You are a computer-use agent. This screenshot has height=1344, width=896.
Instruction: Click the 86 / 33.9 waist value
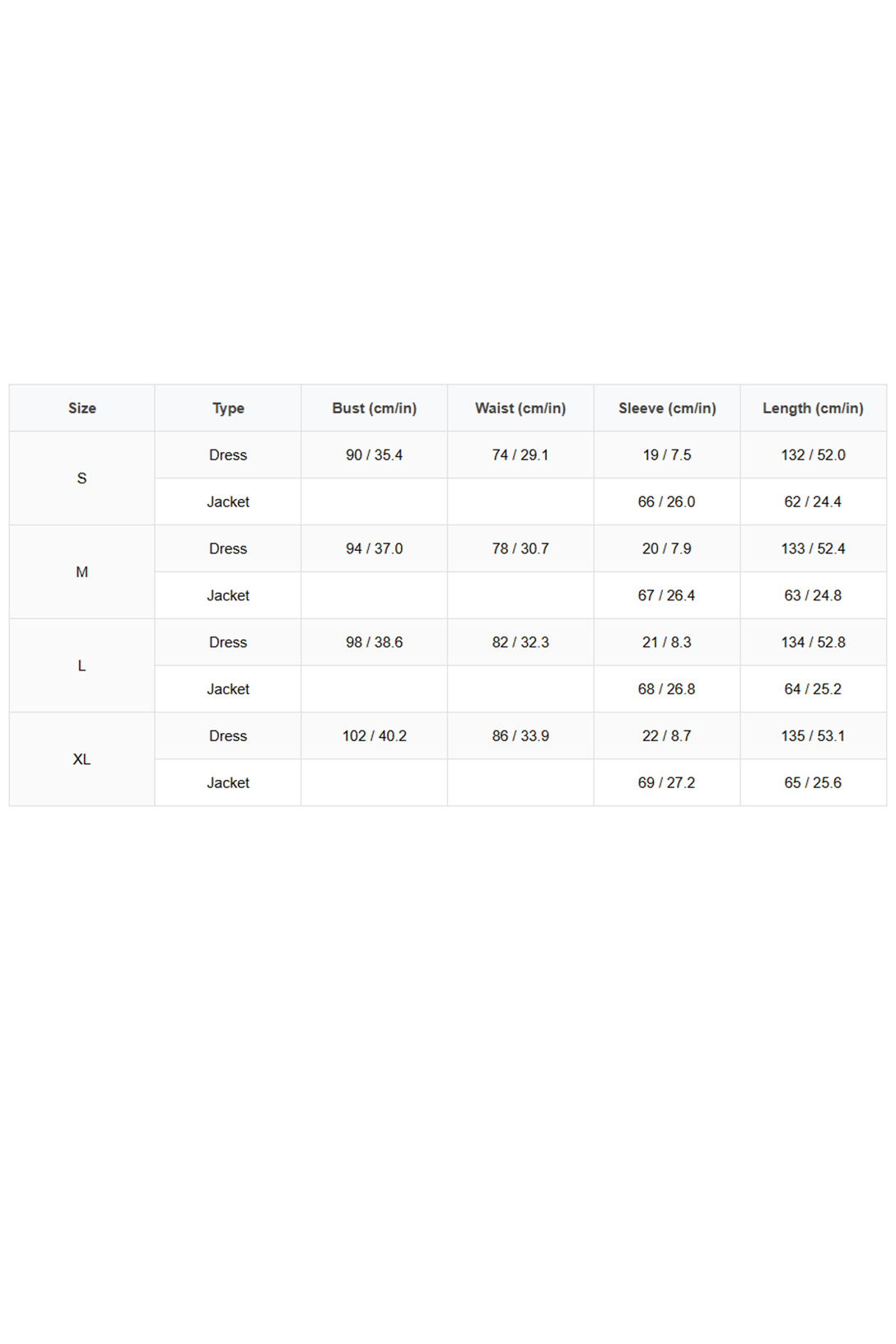click(520, 736)
